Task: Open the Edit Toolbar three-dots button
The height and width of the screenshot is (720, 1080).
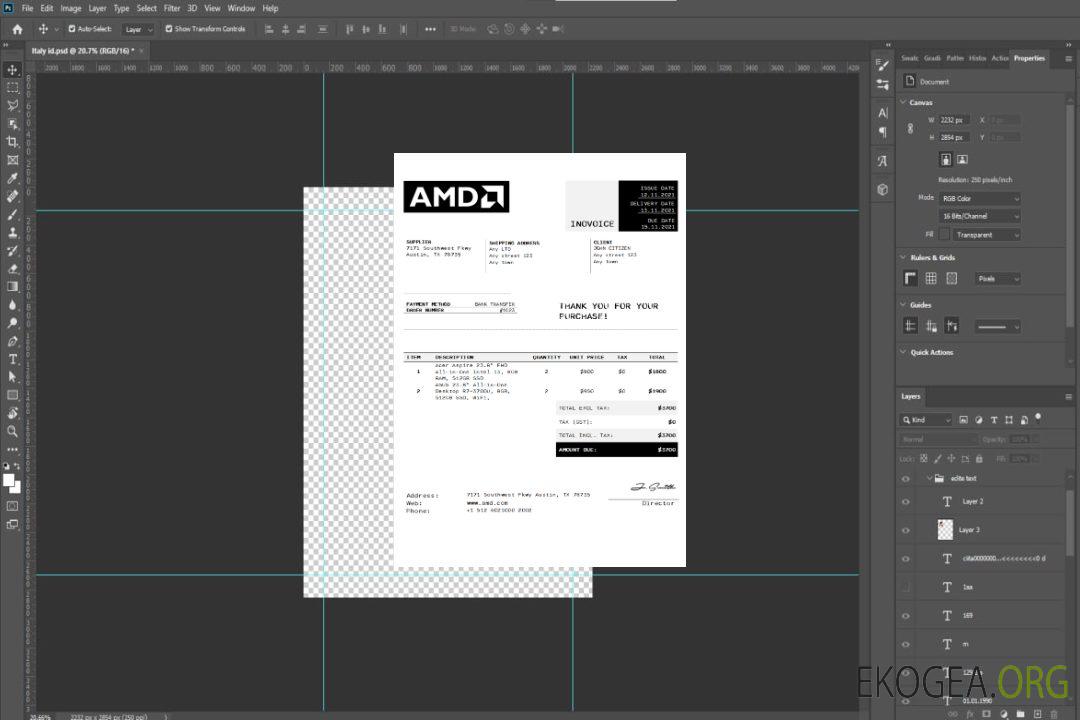Action: (12, 449)
